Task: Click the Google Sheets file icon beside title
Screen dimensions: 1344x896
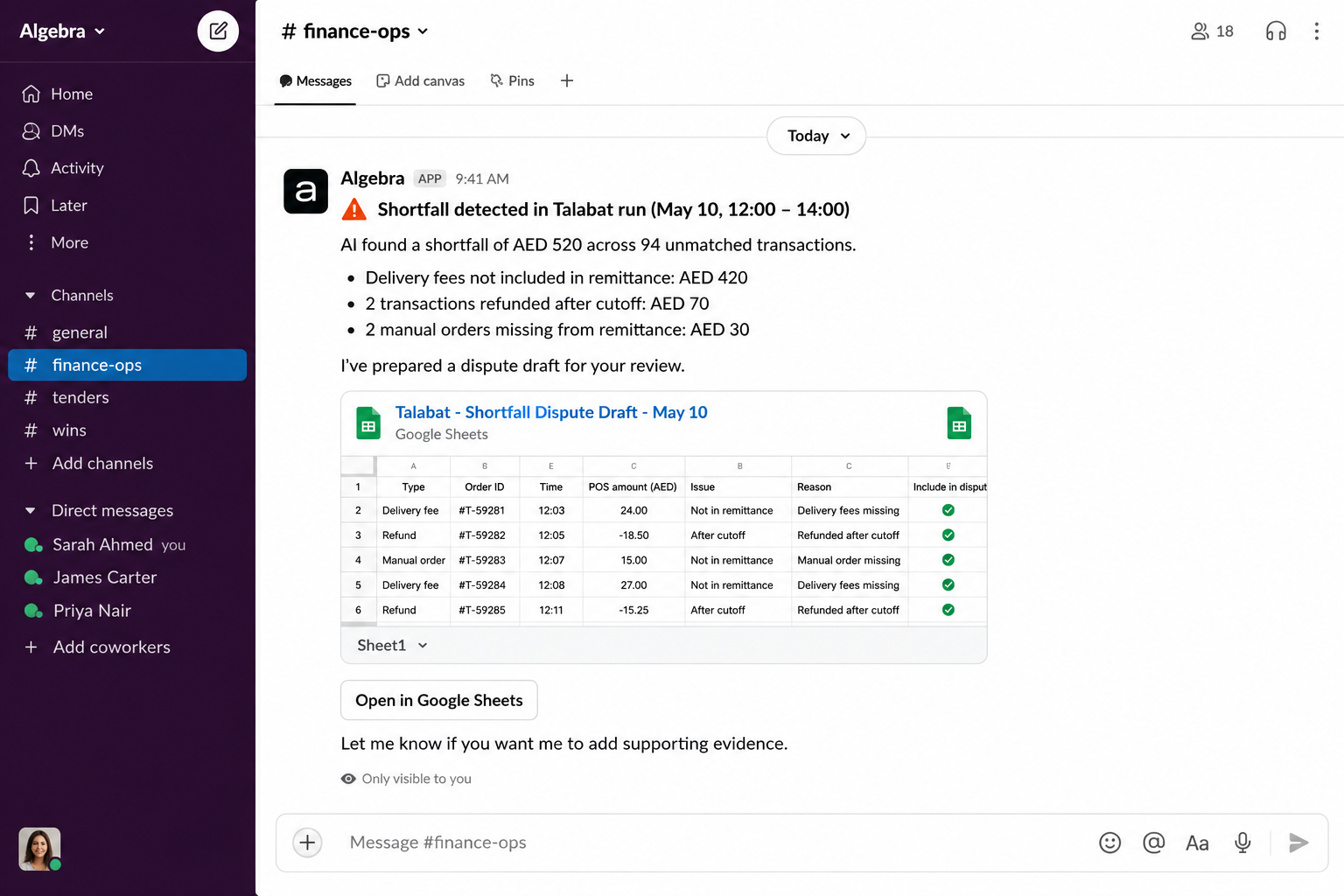Action: (368, 423)
